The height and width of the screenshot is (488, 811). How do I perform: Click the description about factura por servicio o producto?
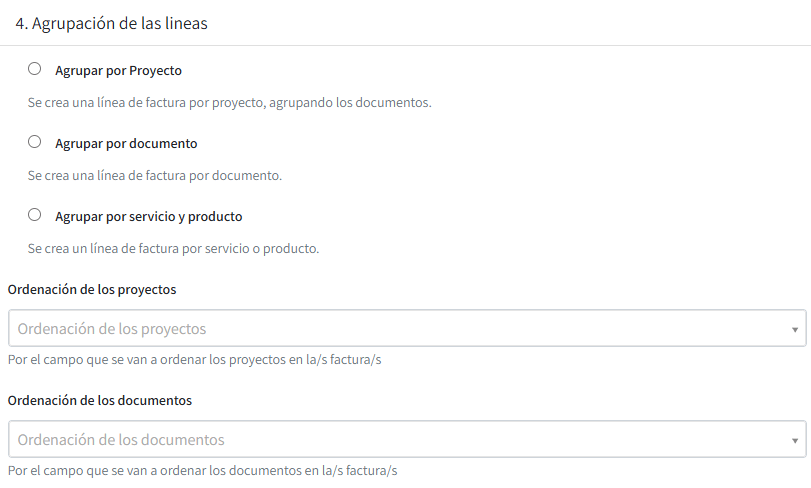(x=173, y=248)
